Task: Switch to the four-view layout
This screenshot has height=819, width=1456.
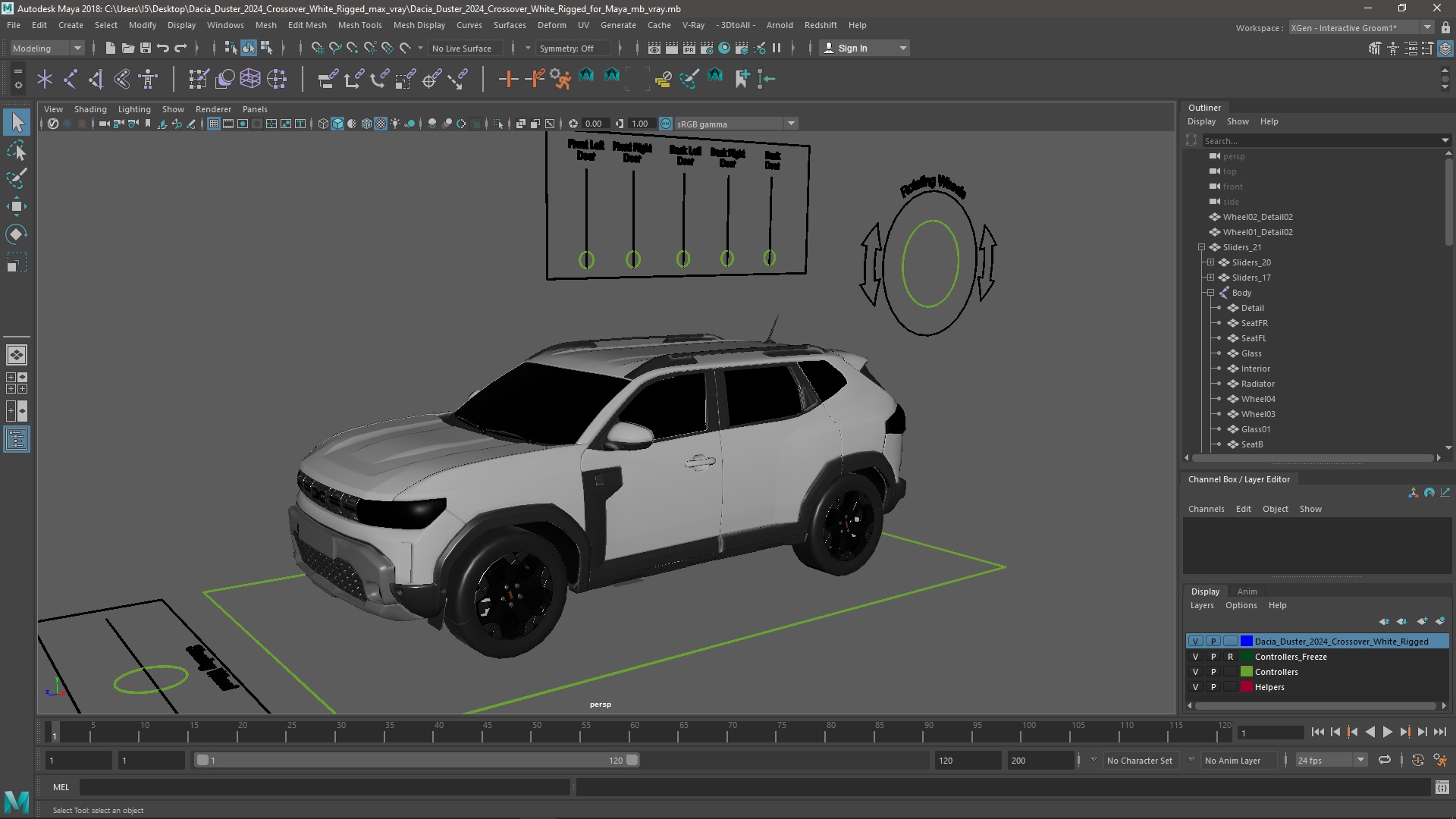Action: point(17,383)
